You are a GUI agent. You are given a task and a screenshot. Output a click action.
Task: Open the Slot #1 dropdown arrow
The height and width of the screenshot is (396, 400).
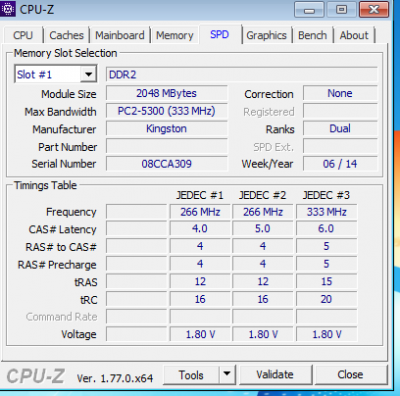click(88, 74)
